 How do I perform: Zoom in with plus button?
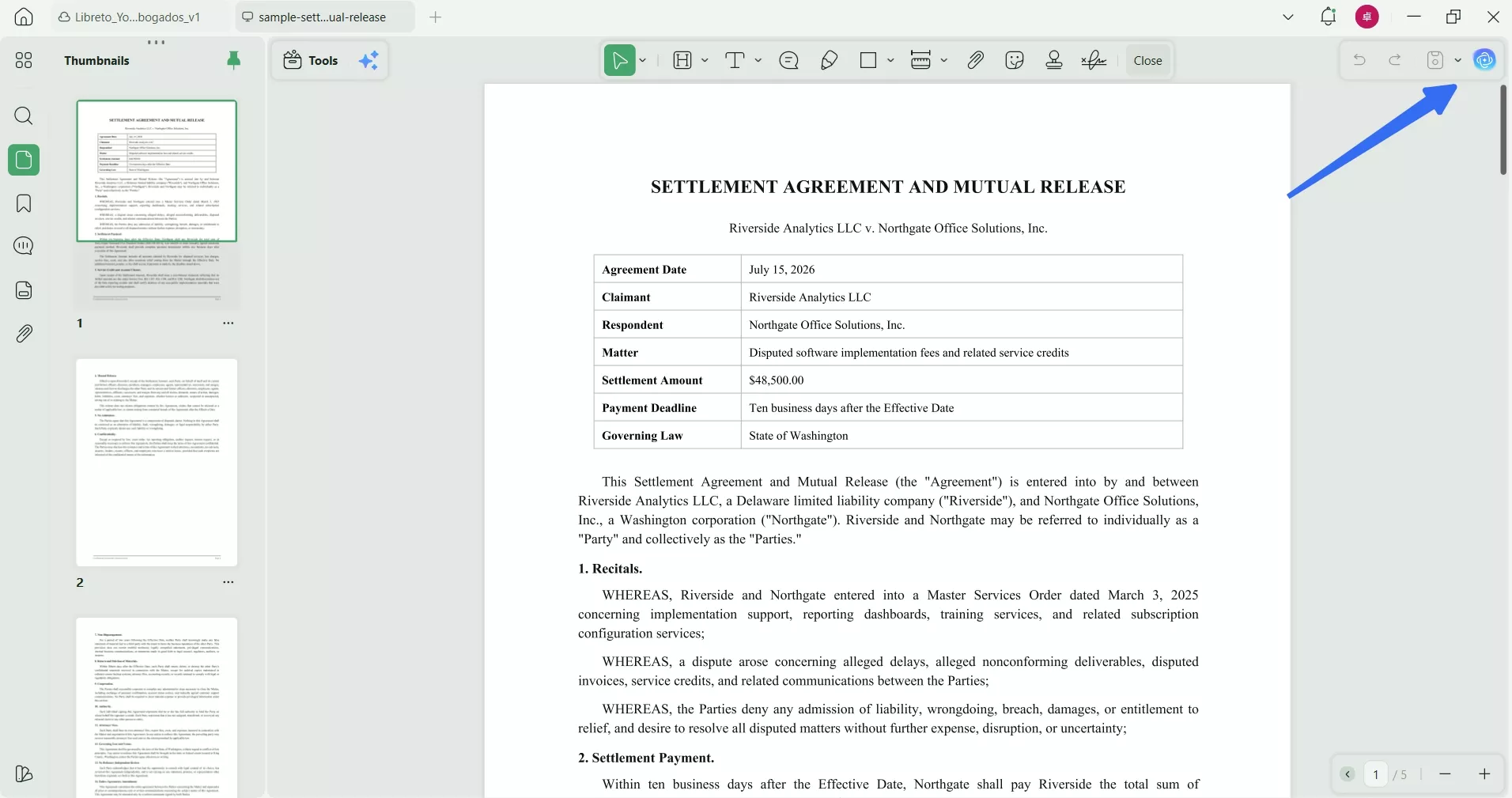[x=1484, y=774]
